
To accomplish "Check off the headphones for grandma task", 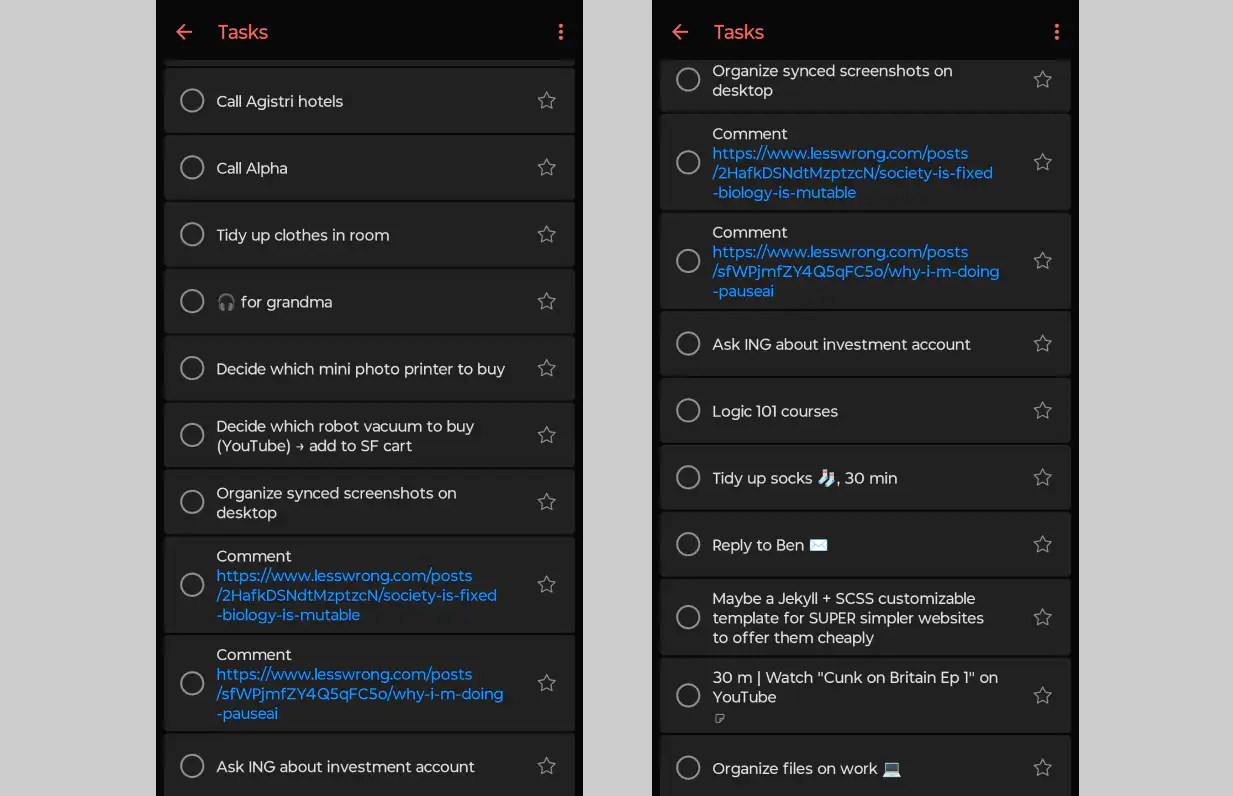I will coord(192,301).
